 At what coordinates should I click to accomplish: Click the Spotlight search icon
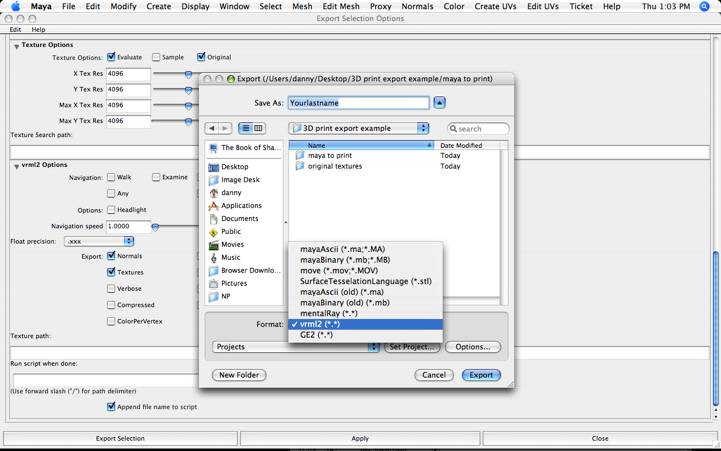point(705,6)
